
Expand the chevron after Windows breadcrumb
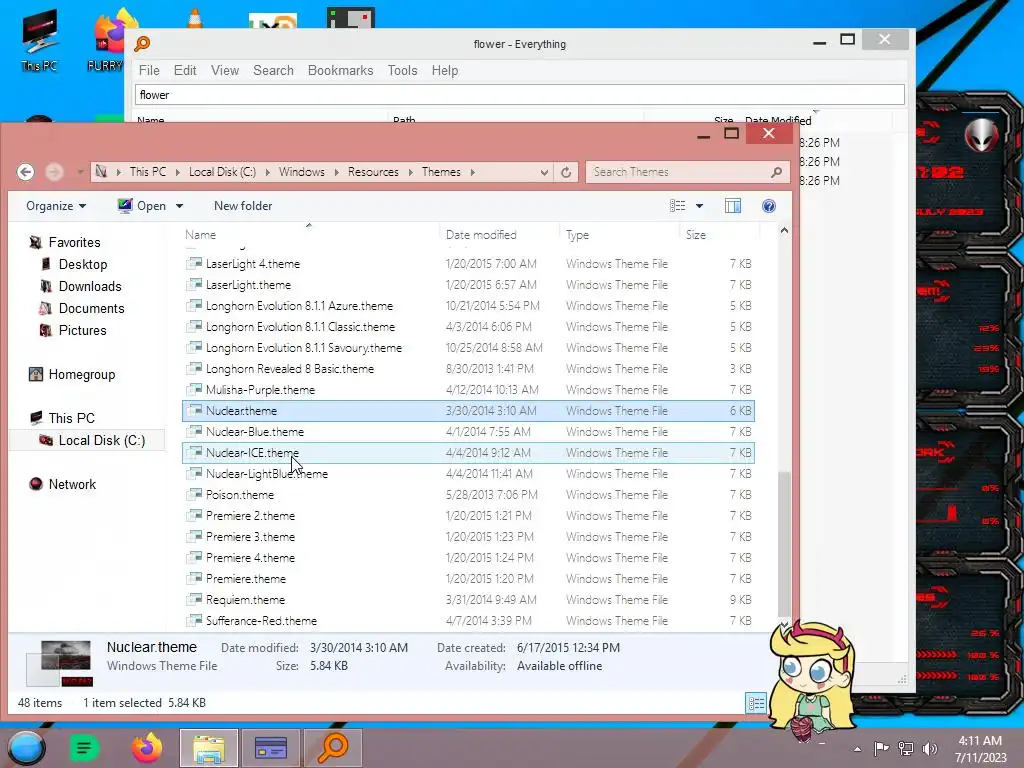tap(336, 172)
